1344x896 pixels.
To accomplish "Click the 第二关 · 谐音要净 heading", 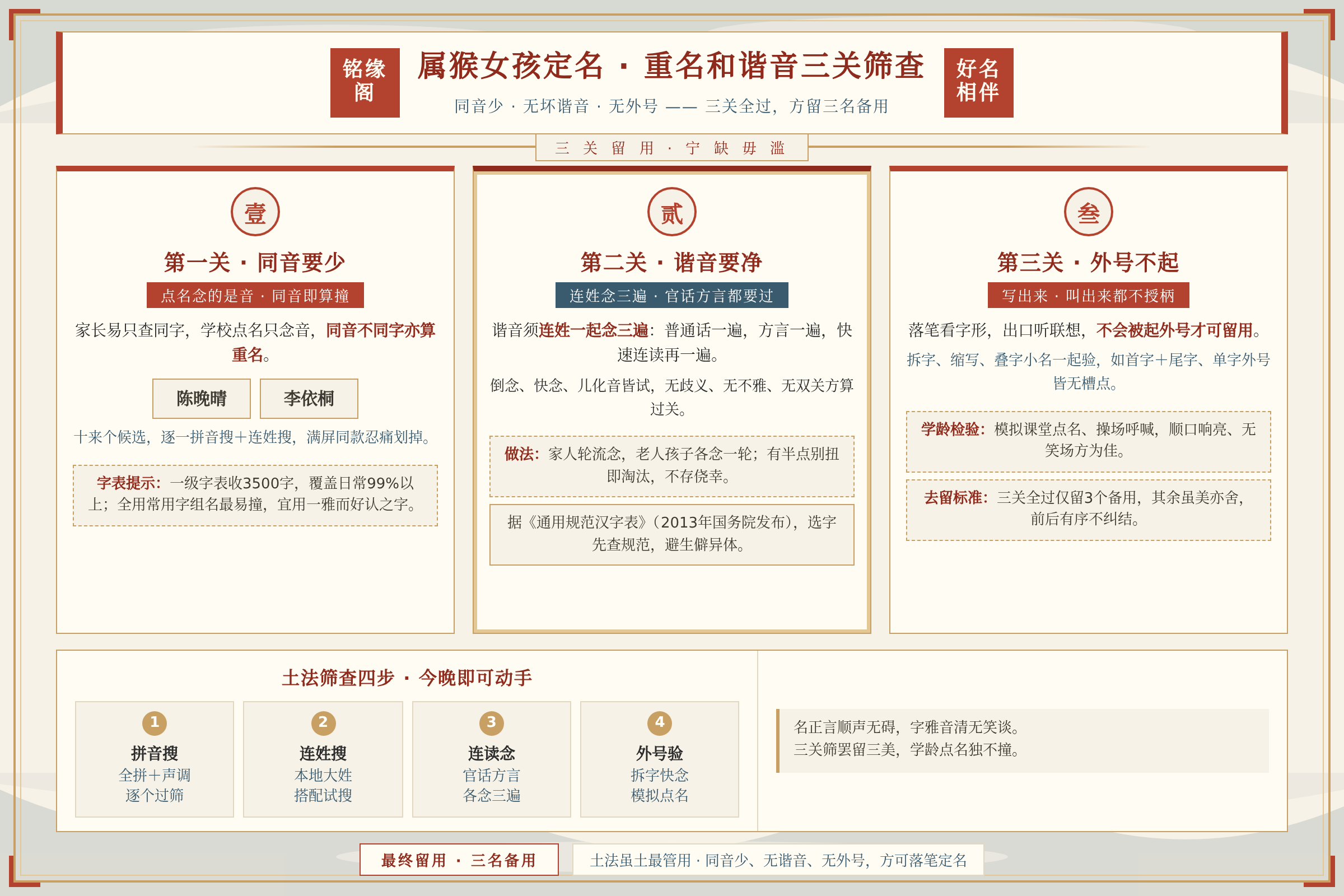I will click(x=671, y=262).
